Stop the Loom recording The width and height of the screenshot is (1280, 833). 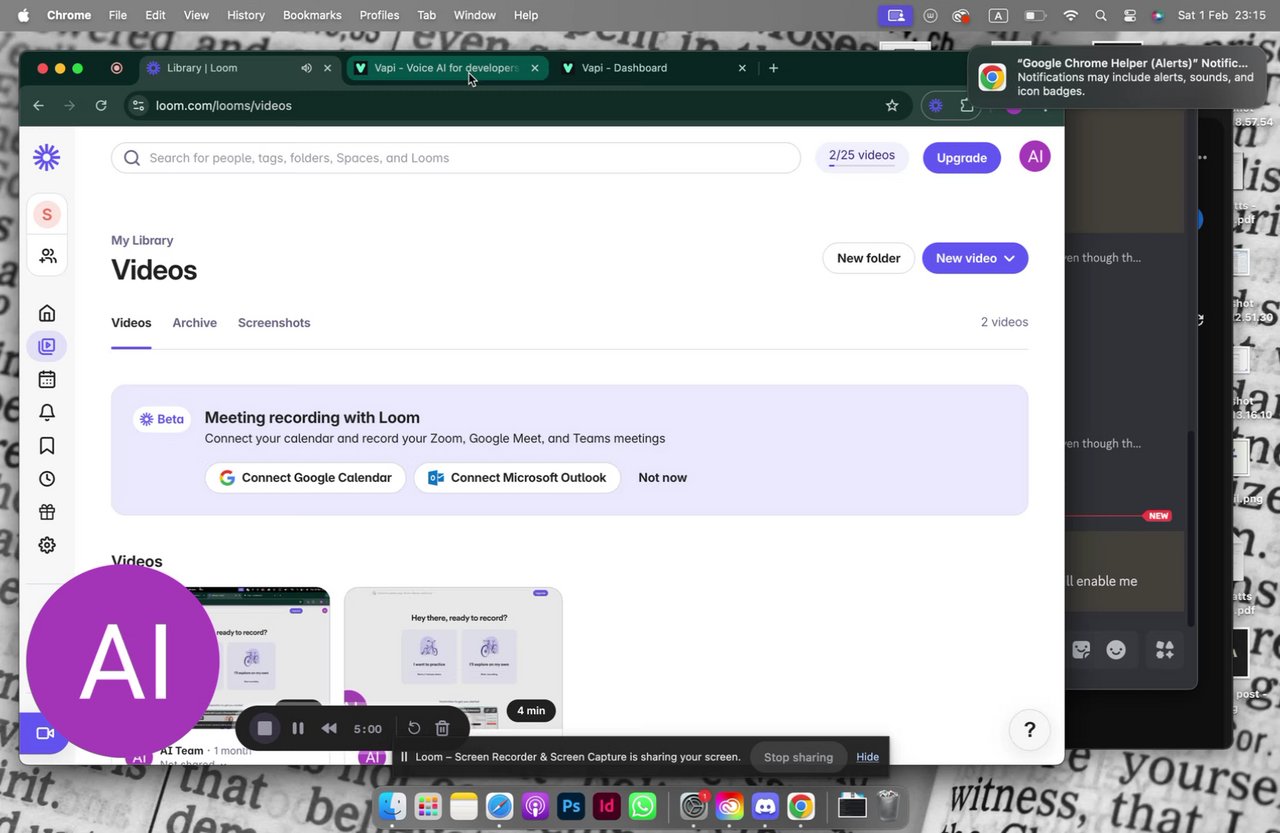pyautogui.click(x=265, y=728)
